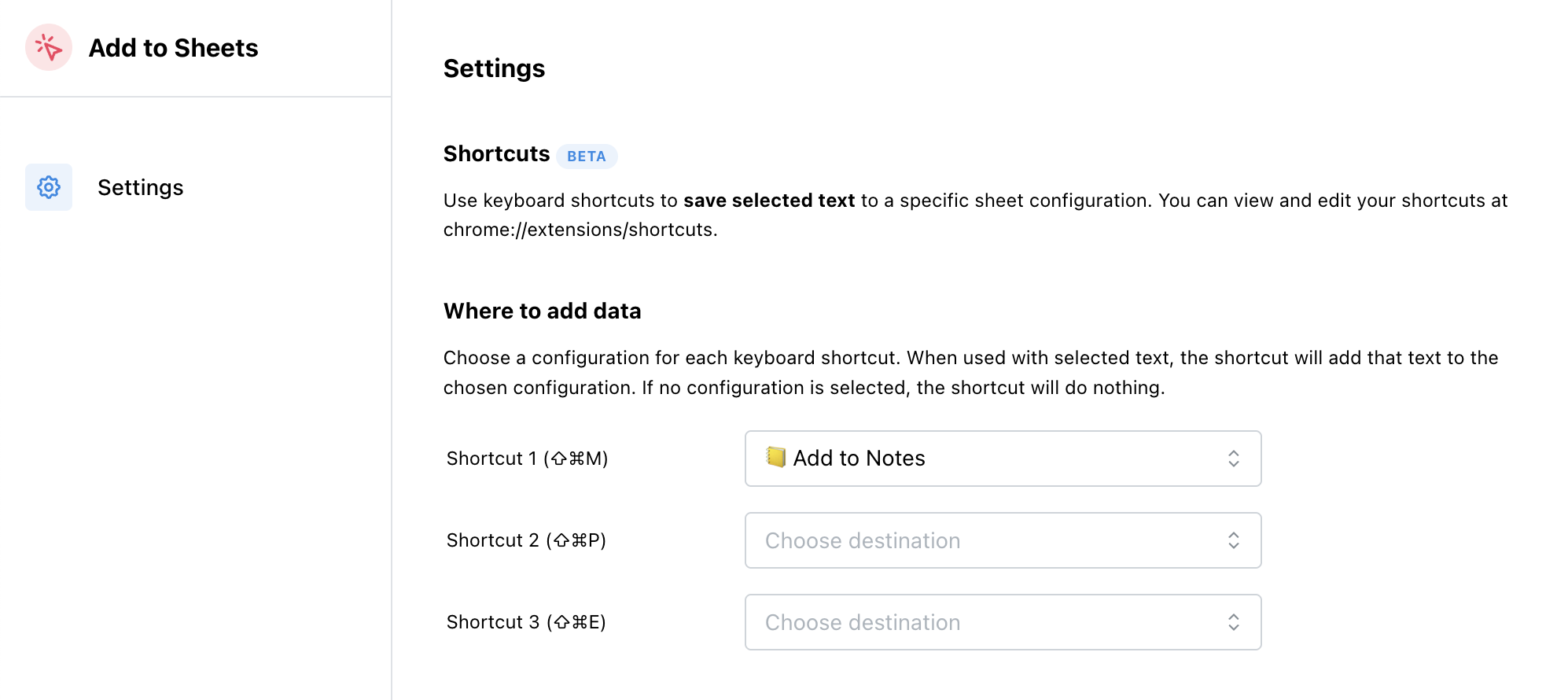Click the Shortcuts section heading
The height and width of the screenshot is (700, 1568).
pos(496,153)
